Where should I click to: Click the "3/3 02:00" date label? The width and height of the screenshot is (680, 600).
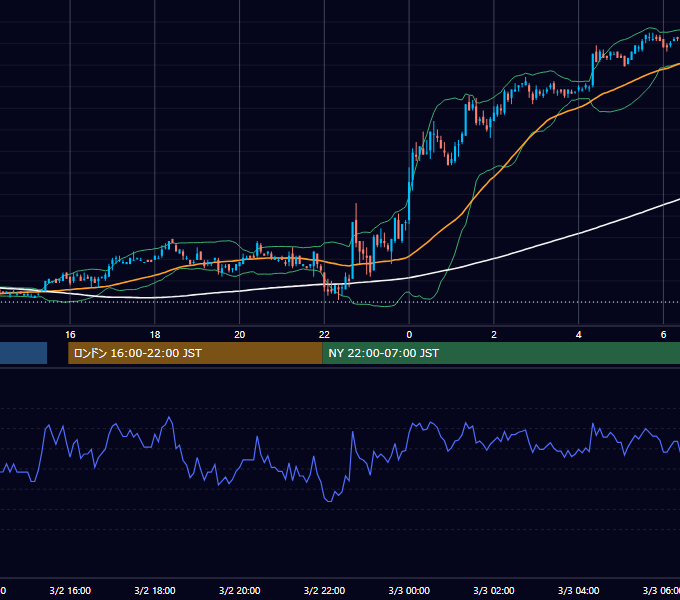(494, 590)
